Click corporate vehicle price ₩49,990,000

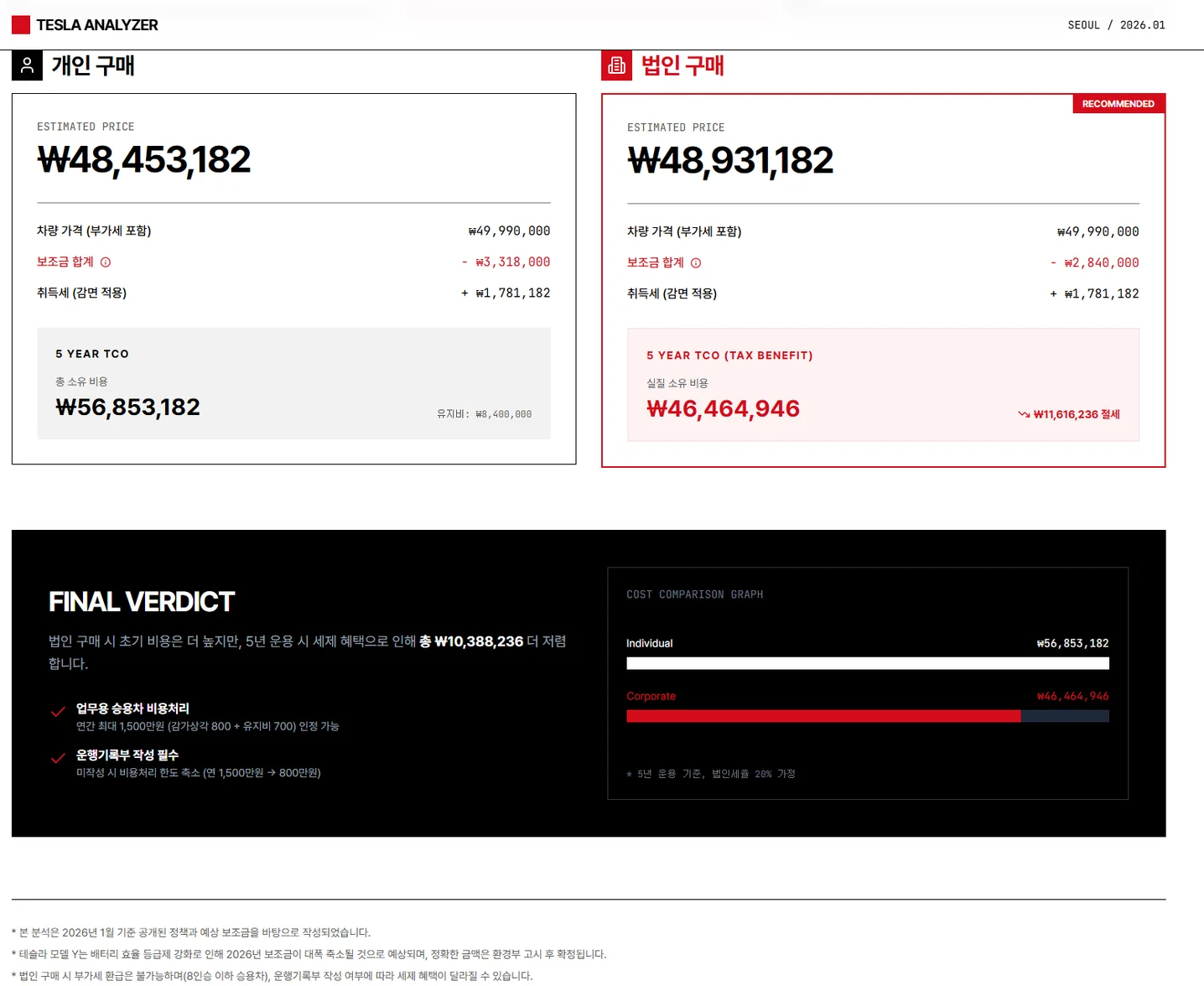pos(1098,231)
